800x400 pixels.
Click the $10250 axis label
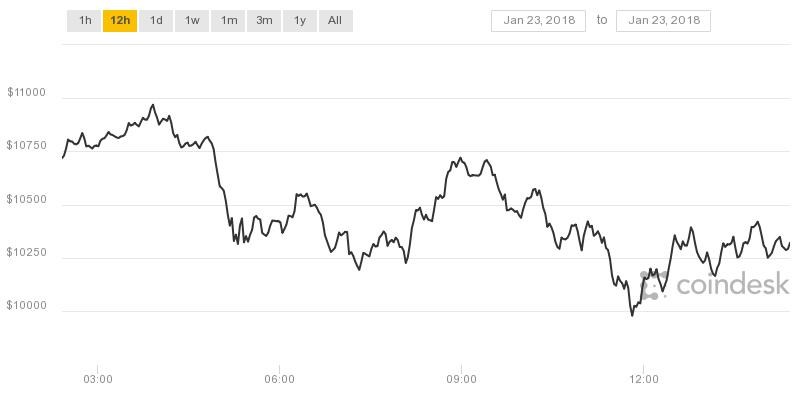[26, 252]
